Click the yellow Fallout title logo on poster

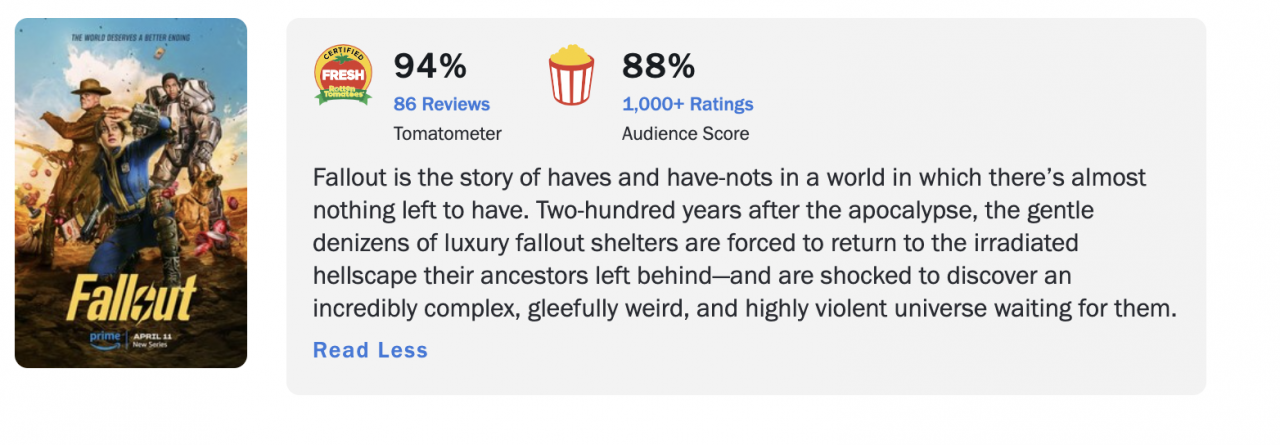(130, 298)
